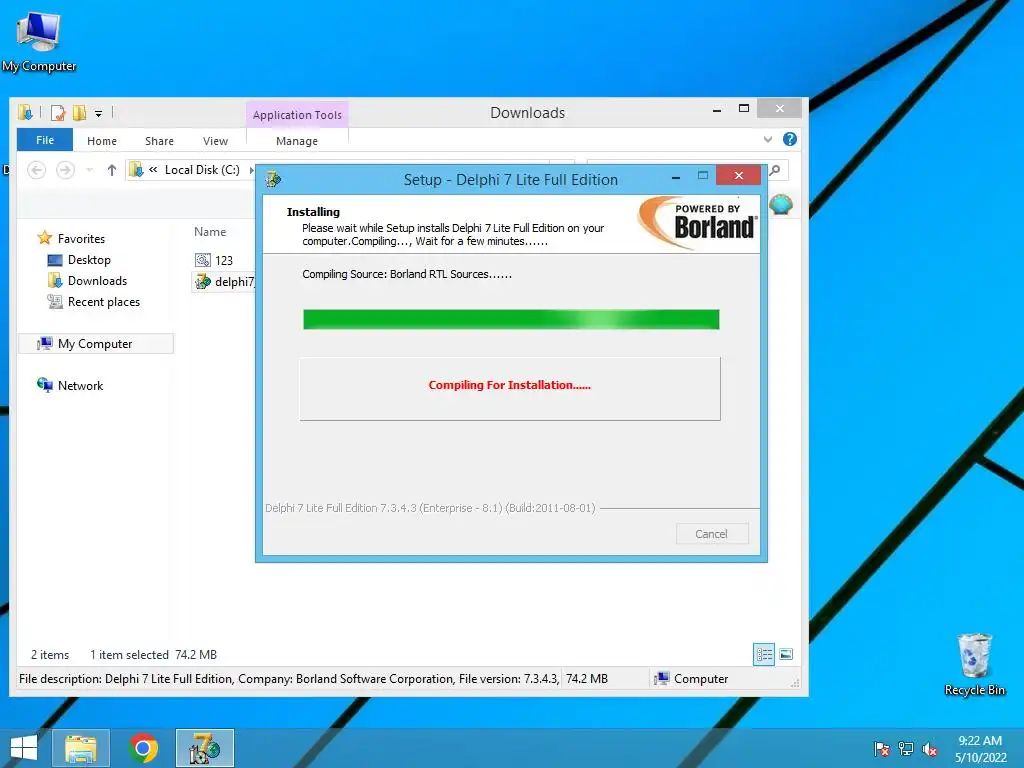Click the Cancel button in Setup dialog
Screen dimensions: 1024x768
pyautogui.click(x=712, y=534)
